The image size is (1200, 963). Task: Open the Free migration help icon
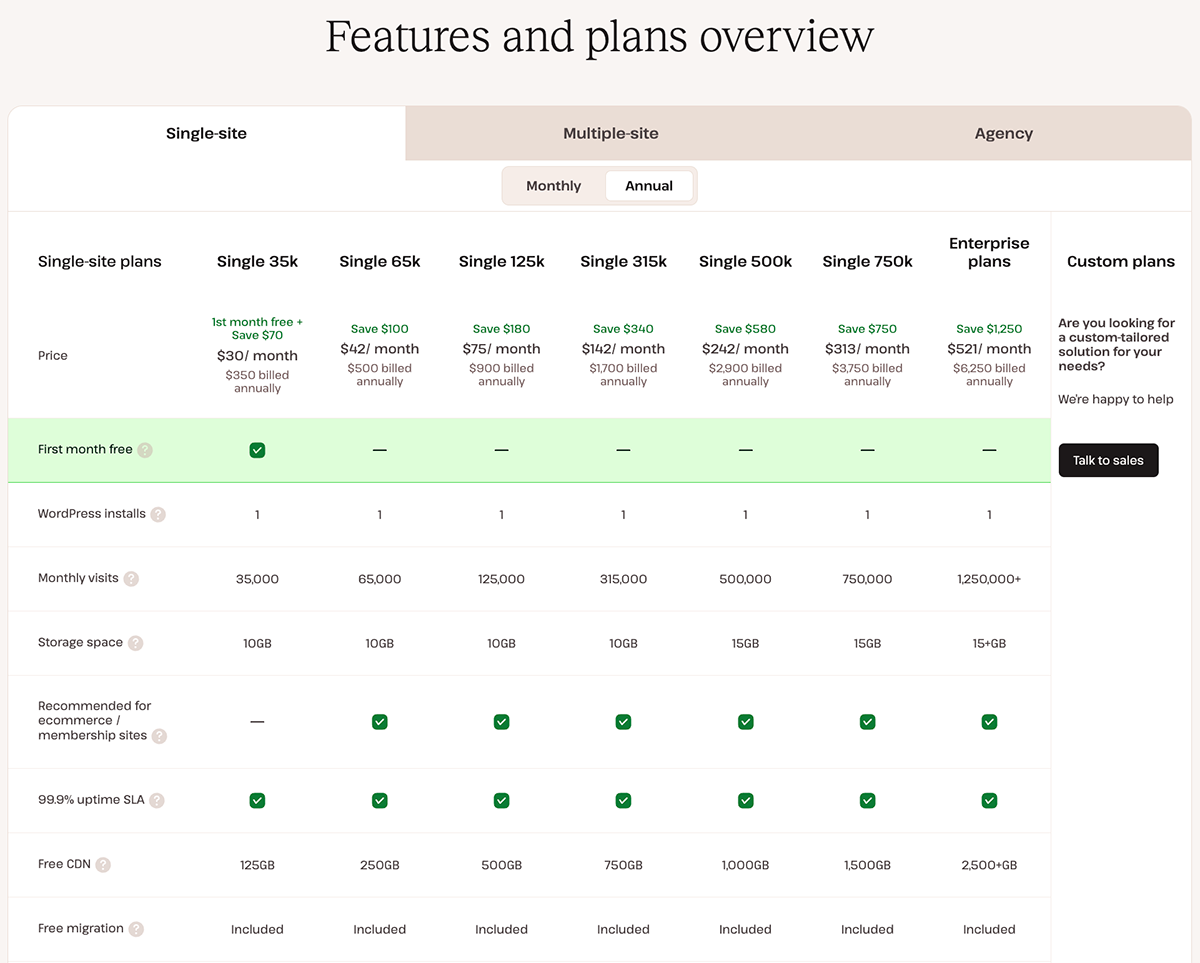136,929
